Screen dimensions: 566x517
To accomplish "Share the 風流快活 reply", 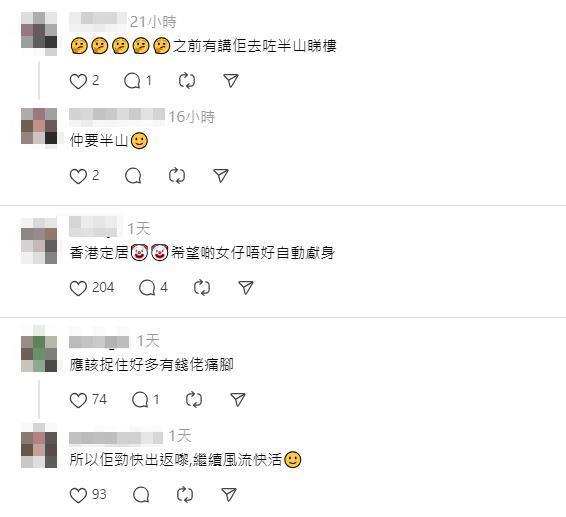I will tap(229, 495).
